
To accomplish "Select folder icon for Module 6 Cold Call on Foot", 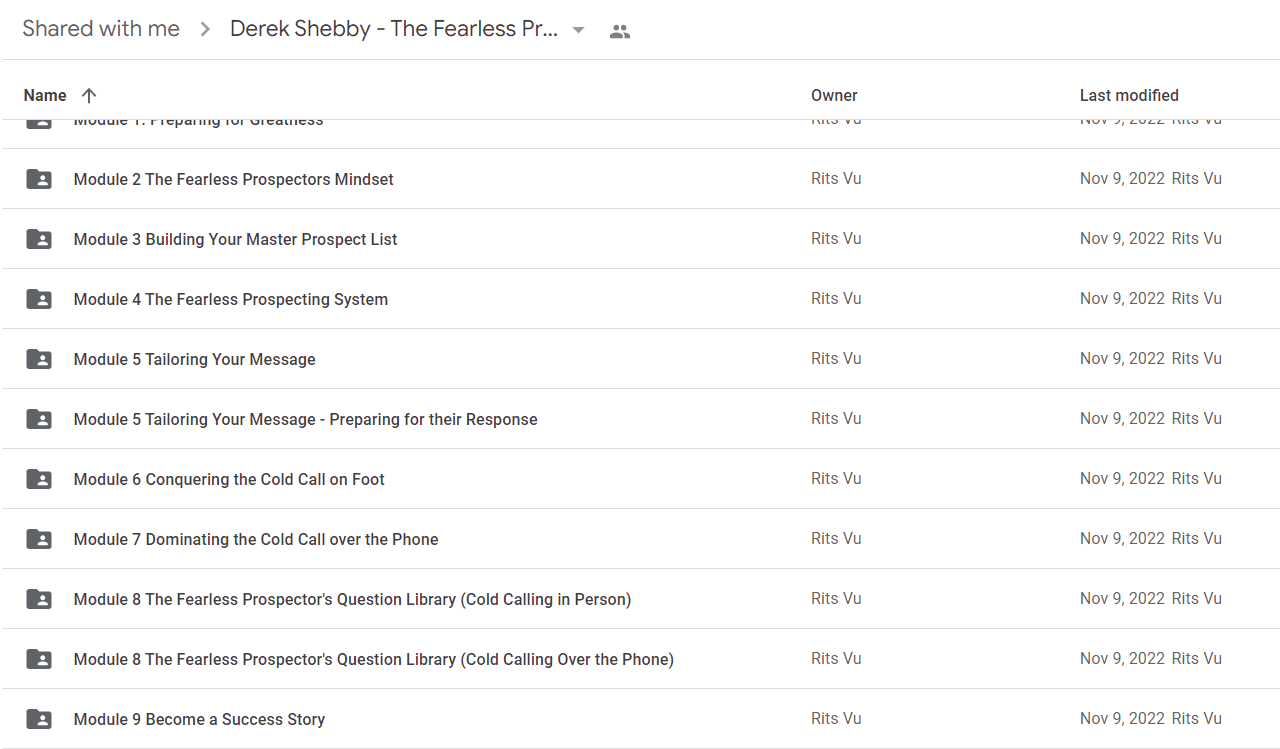I will coord(39,479).
